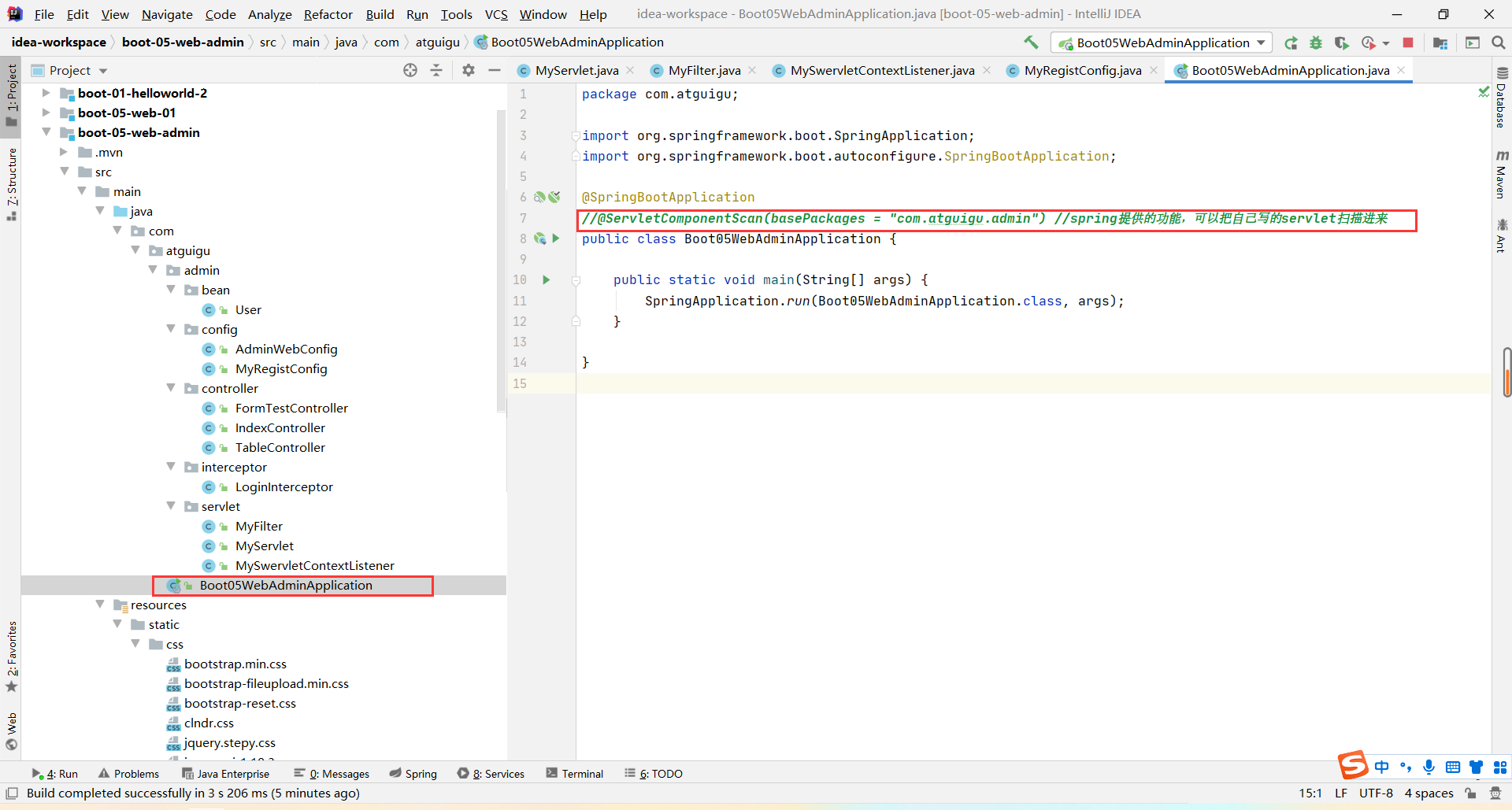1512x810 pixels.
Task: Click the Debug bug icon in toolbar
Action: (1315, 43)
